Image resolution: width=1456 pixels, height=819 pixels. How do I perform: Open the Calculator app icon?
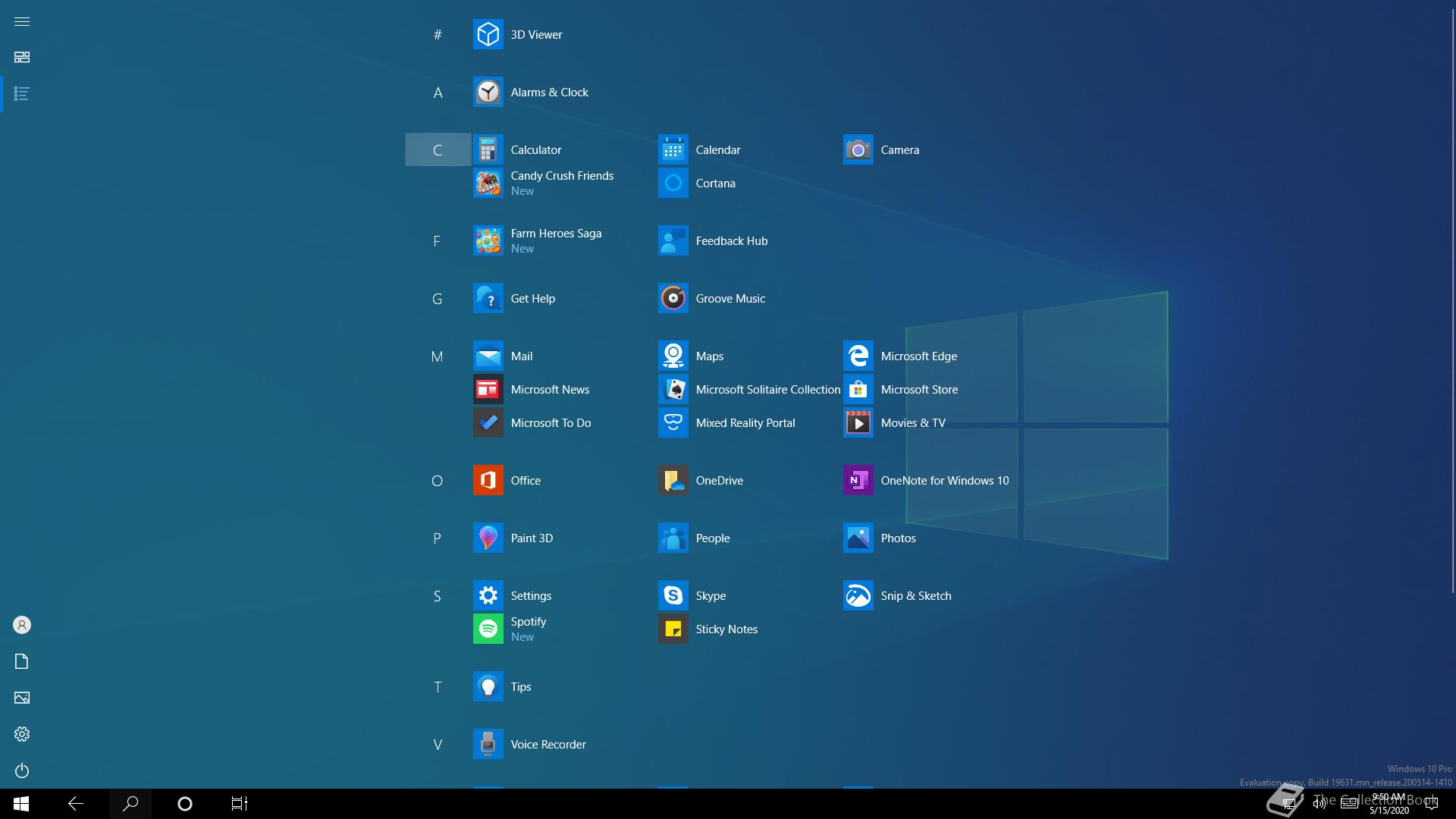click(488, 149)
